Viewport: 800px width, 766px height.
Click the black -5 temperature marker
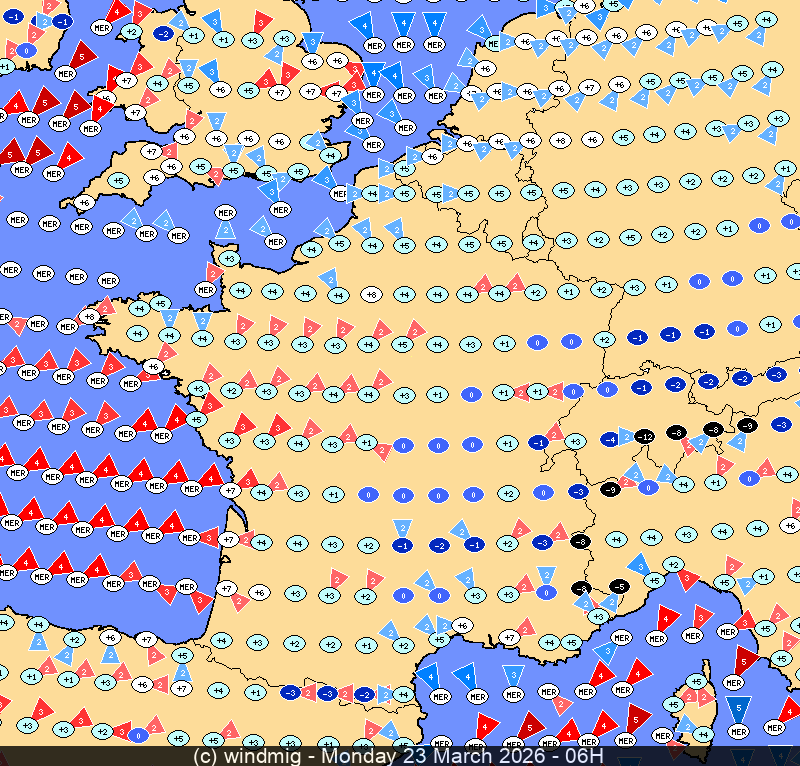click(x=618, y=586)
